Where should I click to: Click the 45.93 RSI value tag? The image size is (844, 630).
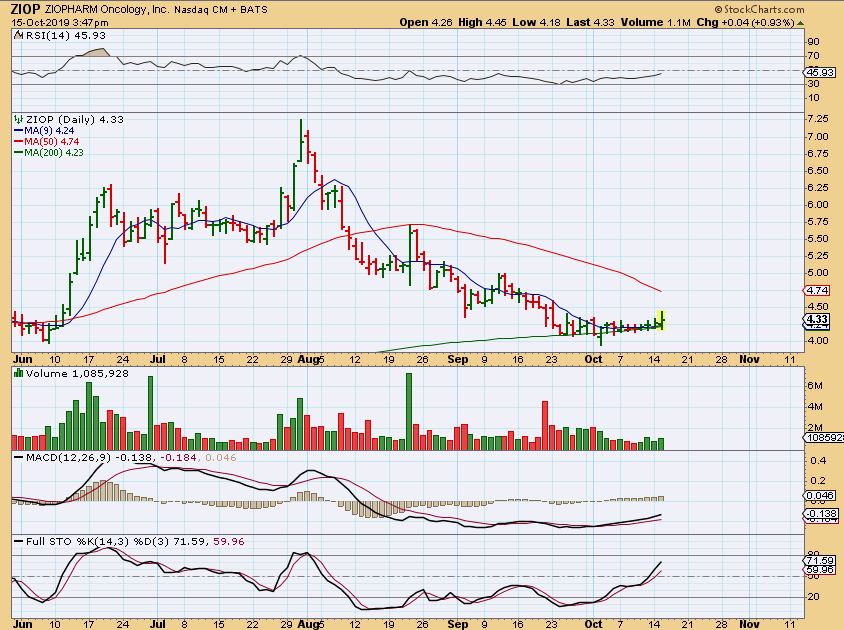click(820, 73)
